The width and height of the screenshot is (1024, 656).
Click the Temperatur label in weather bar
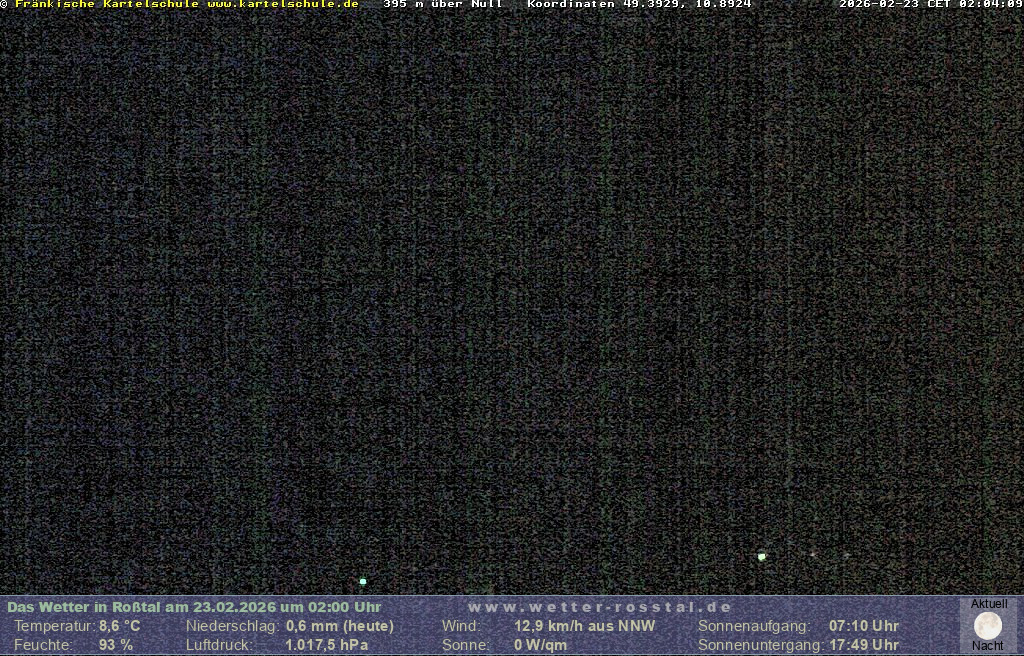coord(53,626)
